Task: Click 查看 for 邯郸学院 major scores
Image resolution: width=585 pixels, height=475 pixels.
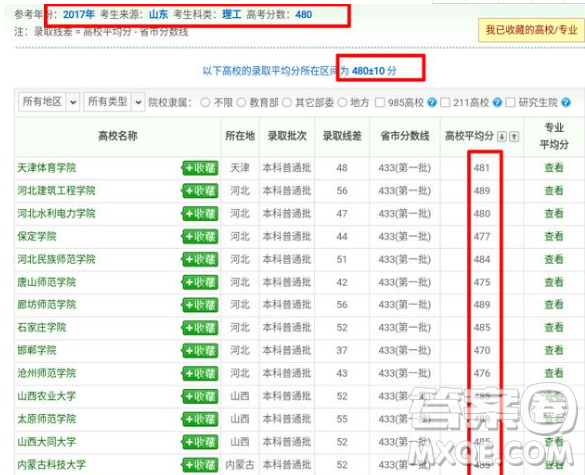Action: click(554, 350)
